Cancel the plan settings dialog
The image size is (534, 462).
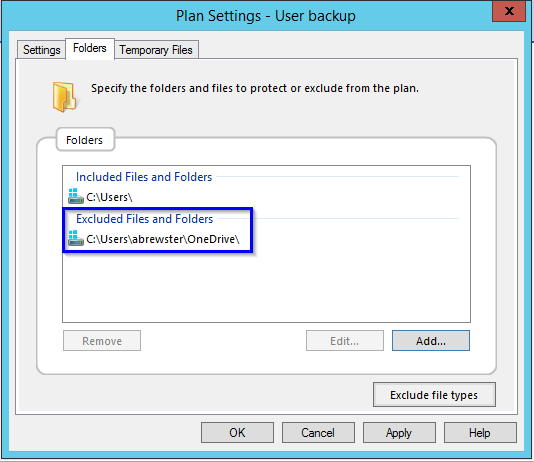[x=318, y=432]
